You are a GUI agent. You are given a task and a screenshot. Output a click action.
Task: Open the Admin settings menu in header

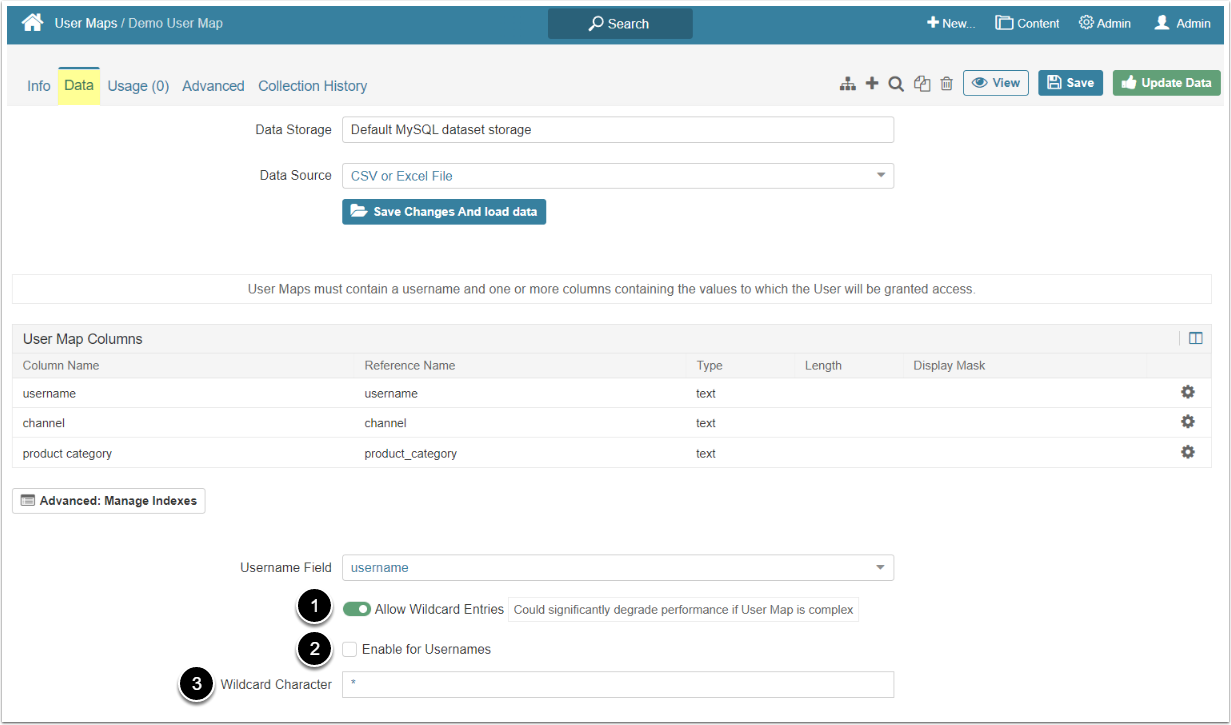pyautogui.click(x=1105, y=23)
